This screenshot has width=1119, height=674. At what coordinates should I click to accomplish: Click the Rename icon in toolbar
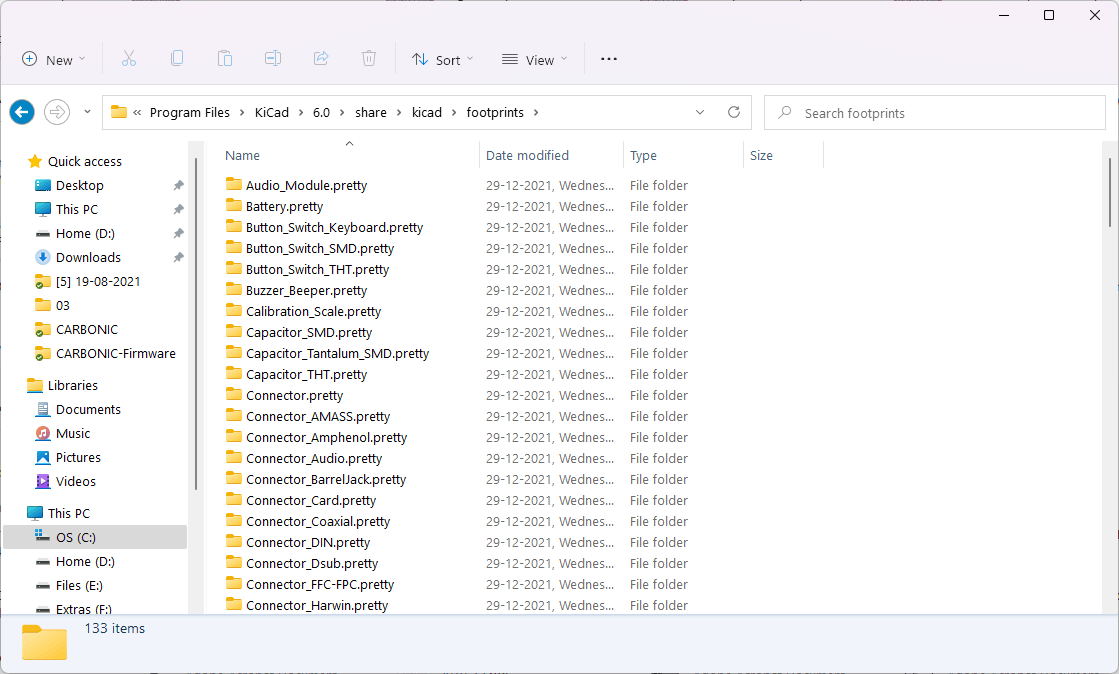tap(273, 59)
